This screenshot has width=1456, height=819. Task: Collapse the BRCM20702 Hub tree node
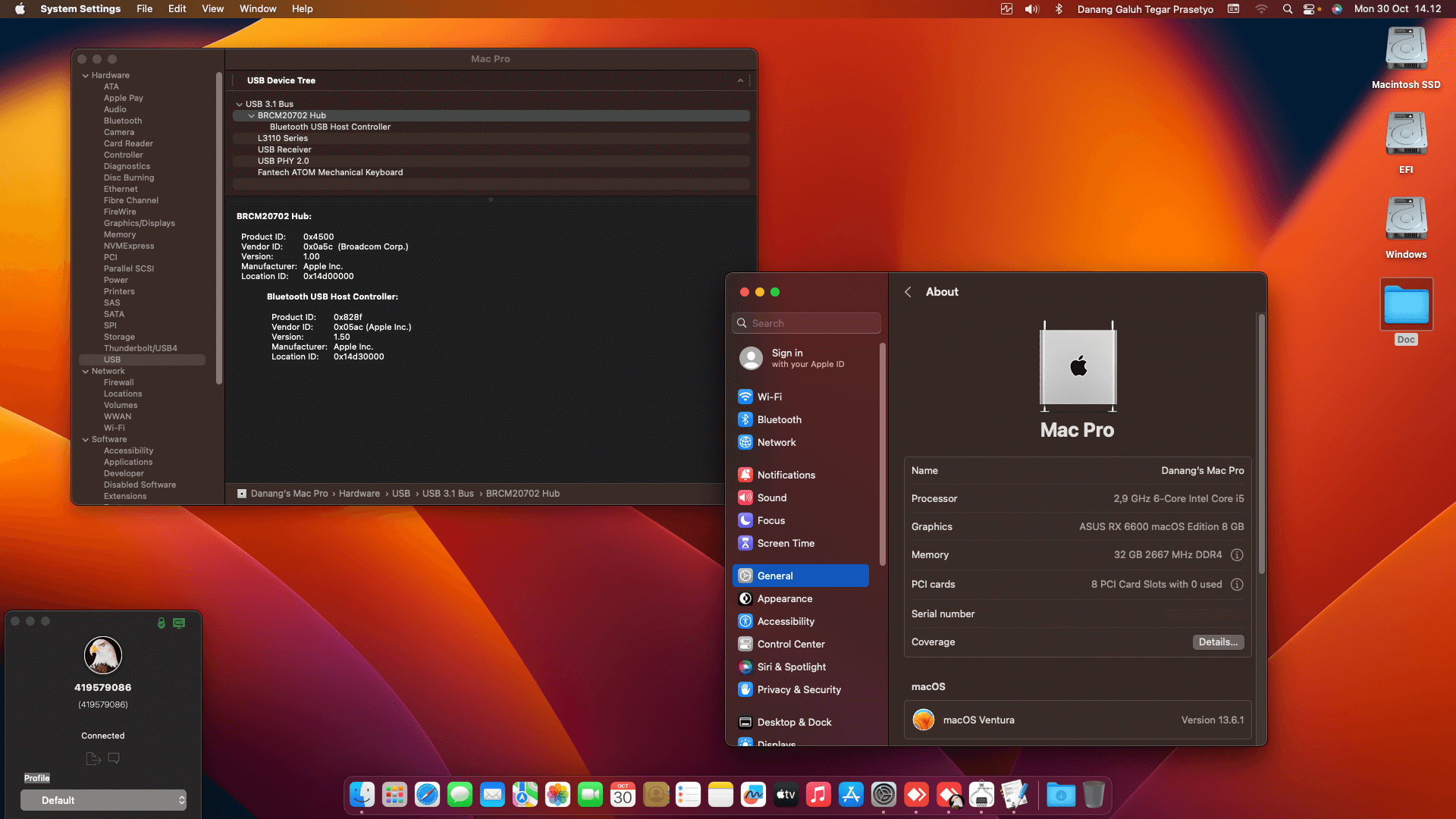(x=252, y=116)
